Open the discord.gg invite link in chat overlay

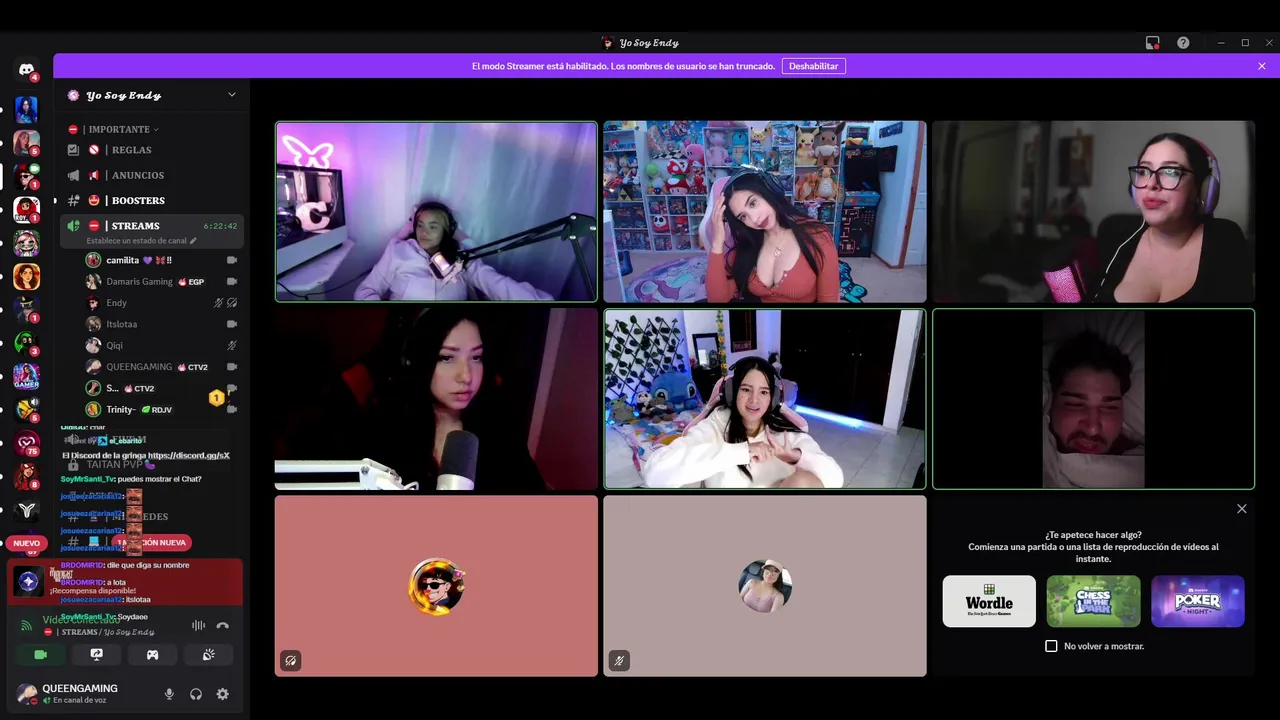click(x=189, y=455)
